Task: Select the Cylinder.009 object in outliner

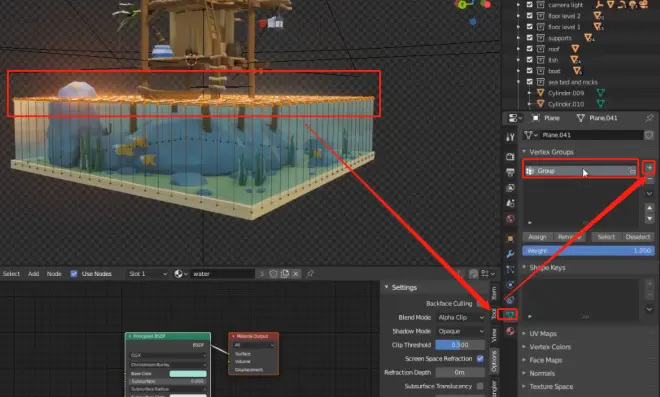Action: [x=566, y=93]
